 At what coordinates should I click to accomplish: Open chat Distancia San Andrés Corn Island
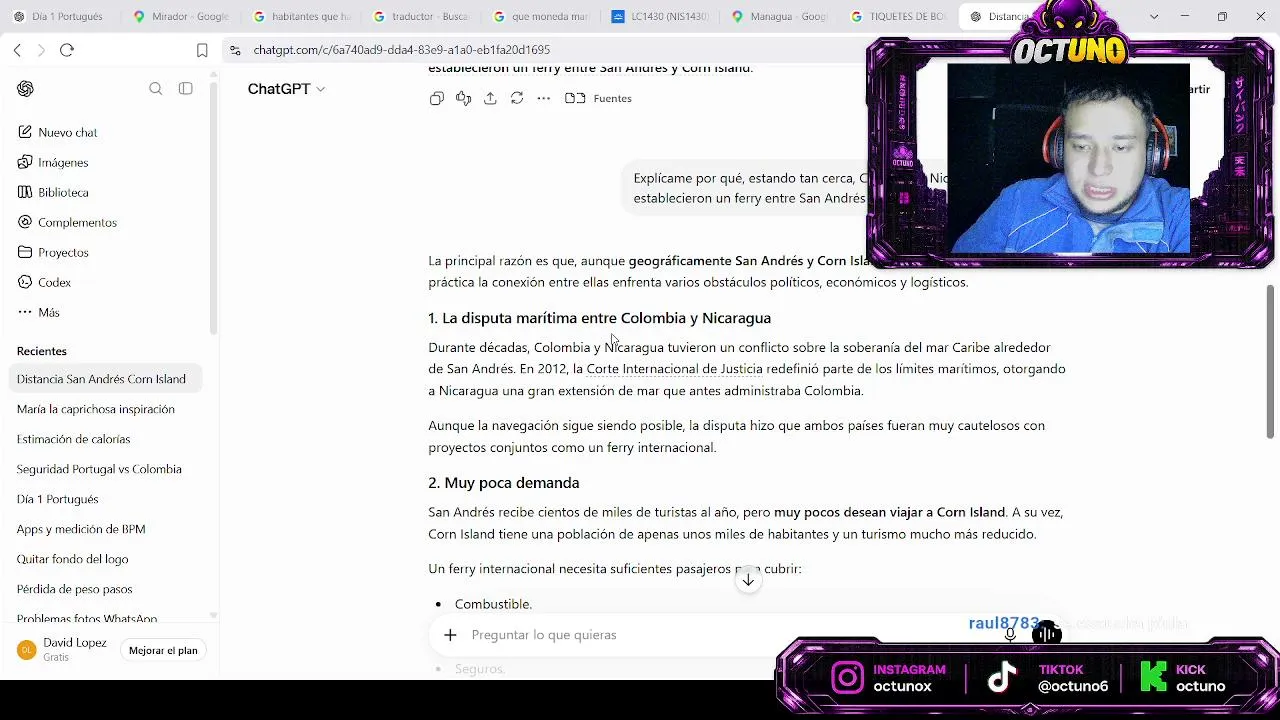(x=105, y=379)
